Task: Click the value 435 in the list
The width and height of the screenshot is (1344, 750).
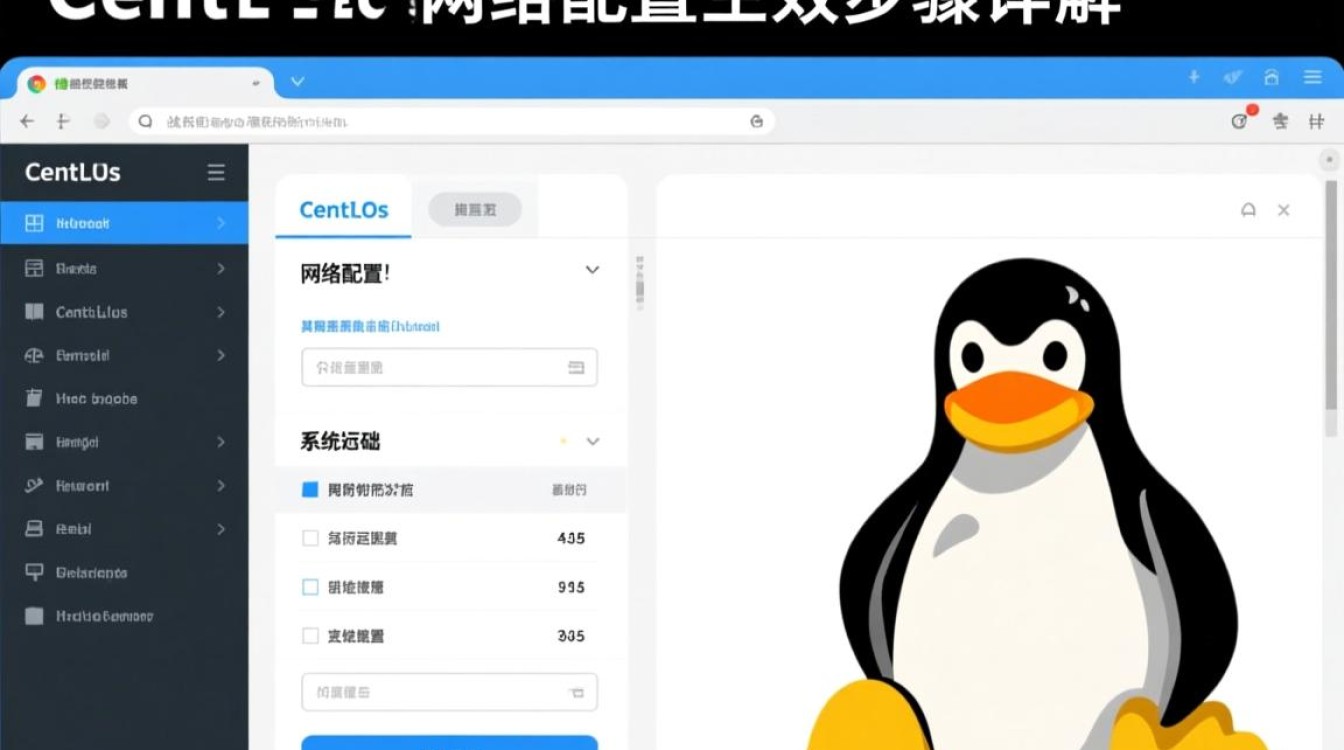Action: click(571, 538)
